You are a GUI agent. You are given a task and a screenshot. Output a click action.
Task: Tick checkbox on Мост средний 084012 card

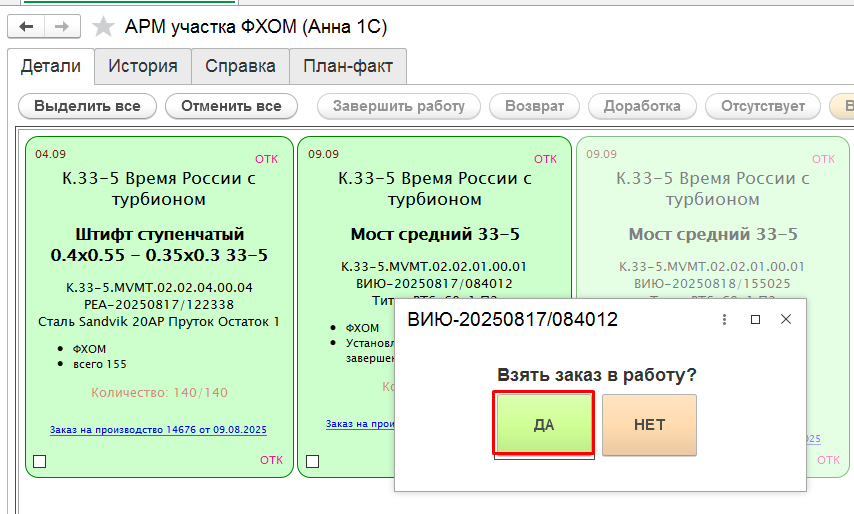312,462
